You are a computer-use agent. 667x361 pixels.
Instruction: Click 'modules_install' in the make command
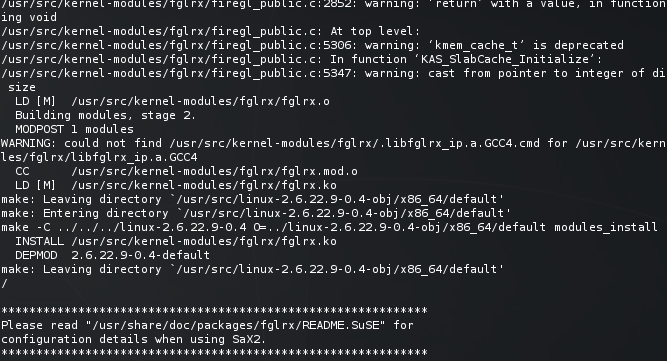pyautogui.click(x=606, y=227)
